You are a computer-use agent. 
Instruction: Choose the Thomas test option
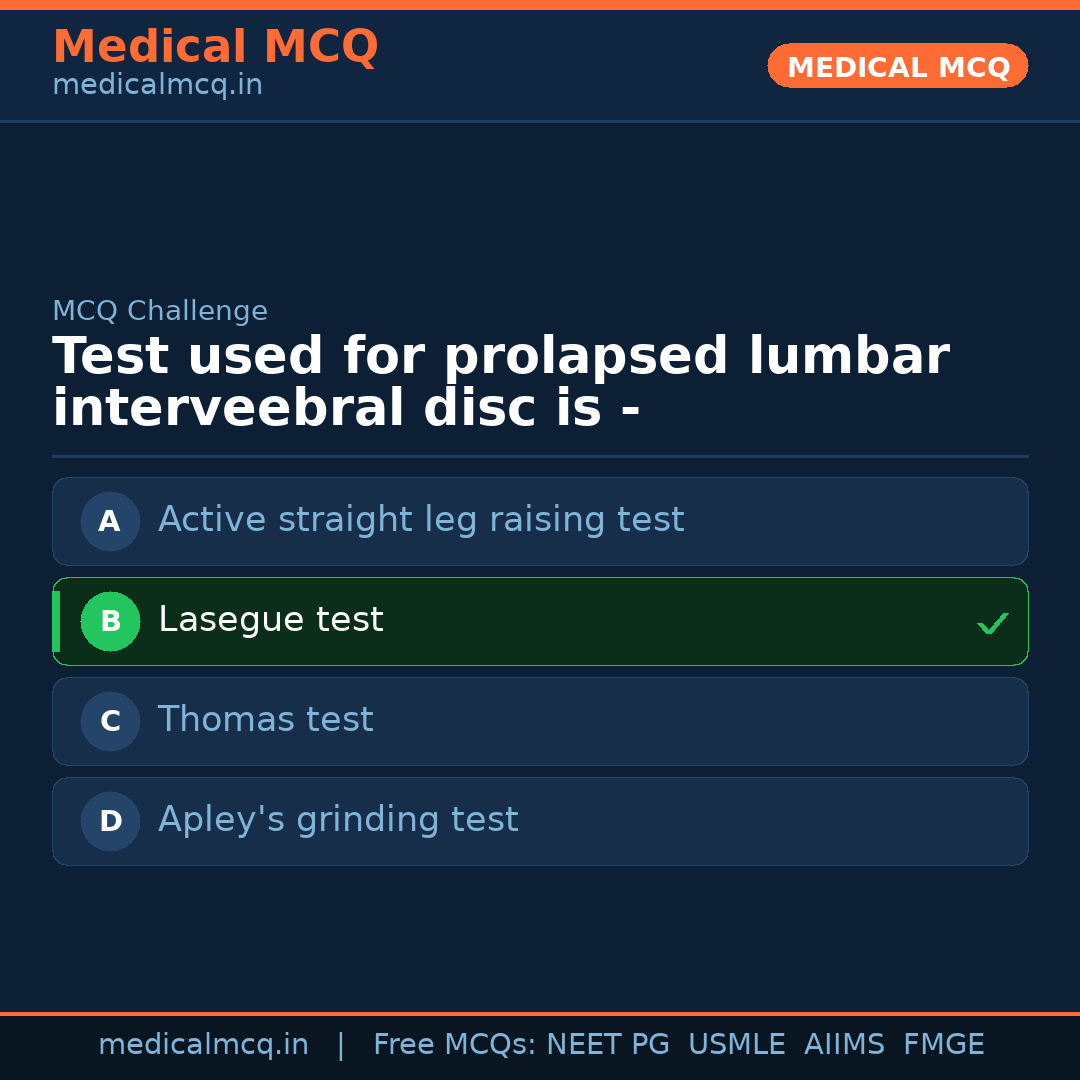coord(266,720)
